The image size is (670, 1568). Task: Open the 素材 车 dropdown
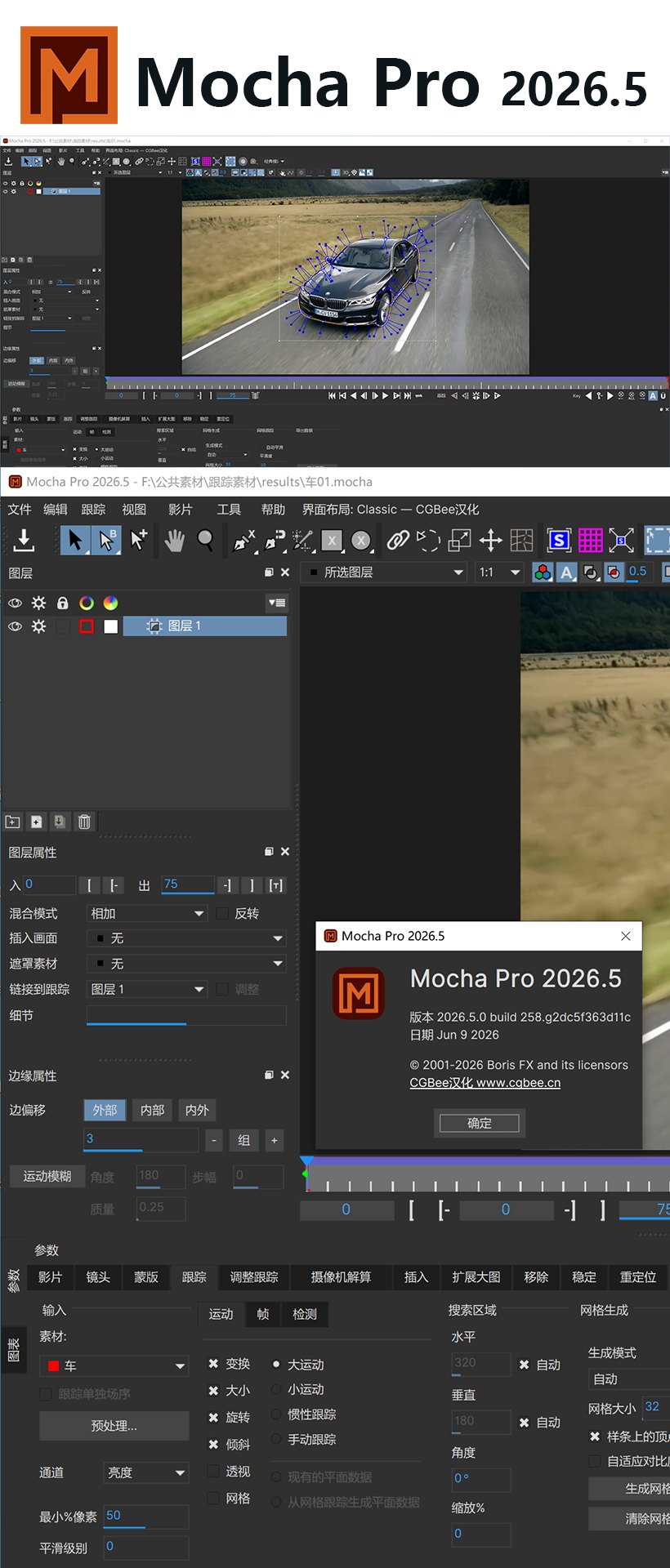click(x=114, y=1366)
